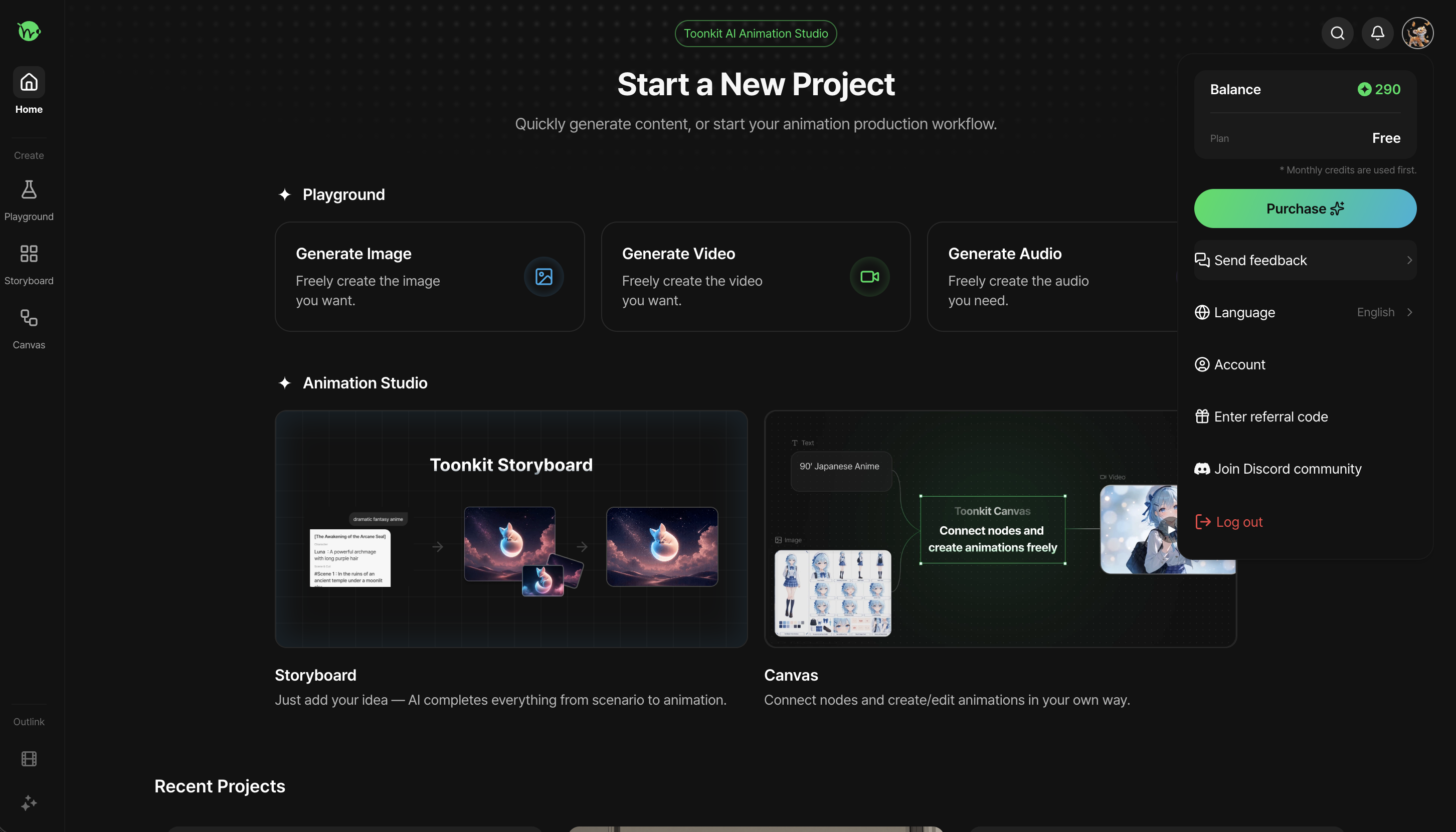The height and width of the screenshot is (832, 1456).
Task: Click the Storyboard title link below preview
Action: pyautogui.click(x=315, y=675)
